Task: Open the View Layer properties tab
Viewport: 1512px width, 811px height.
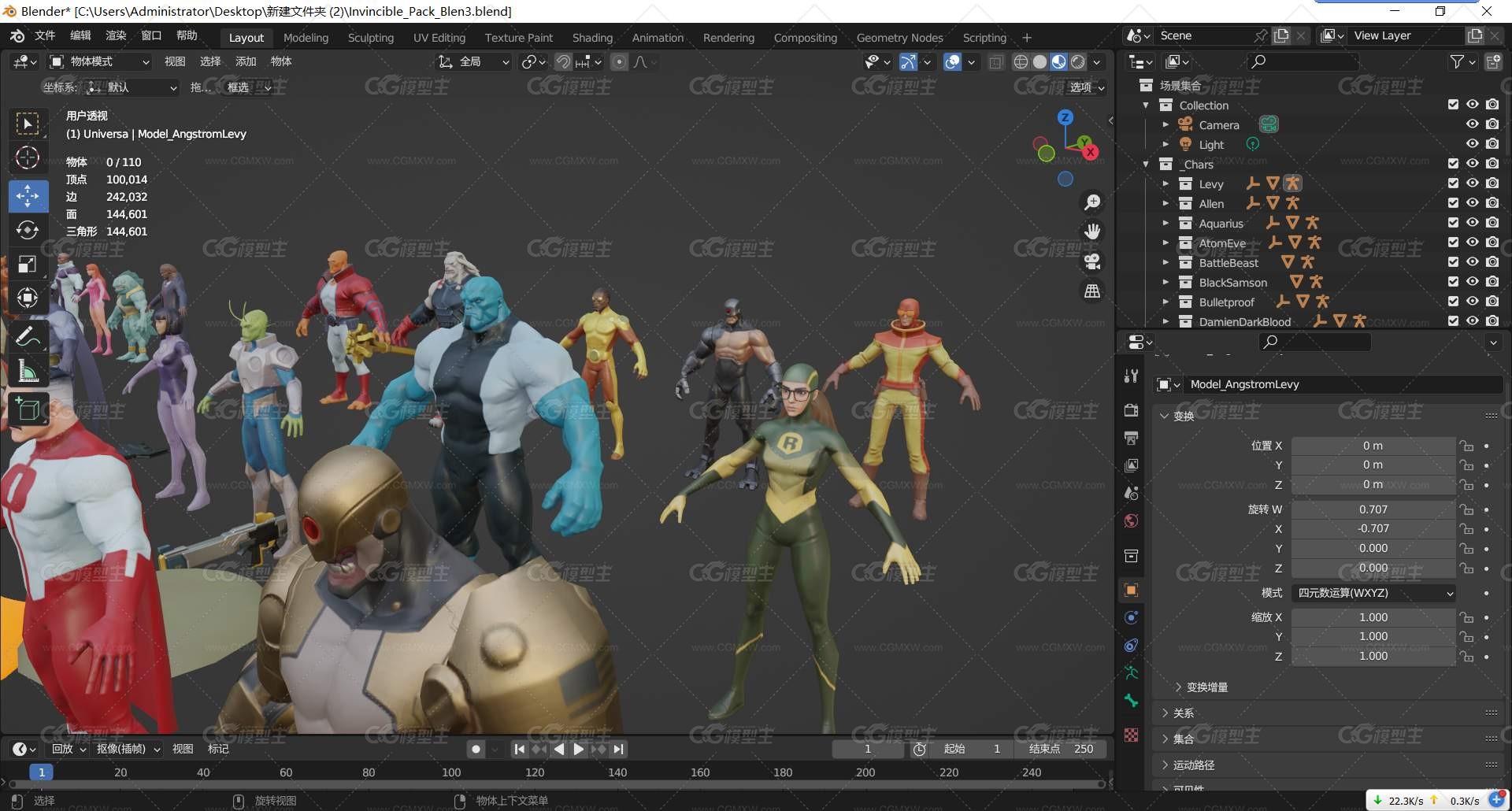Action: click(1132, 465)
